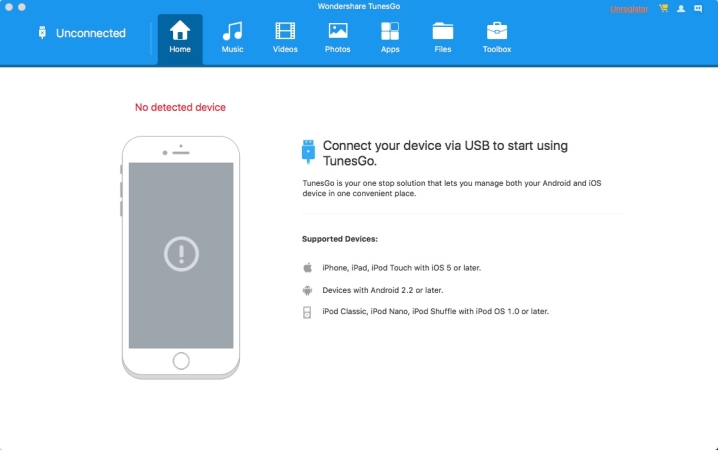
Task: Click 'Connect your device via USB' heading
Action: click(x=445, y=153)
